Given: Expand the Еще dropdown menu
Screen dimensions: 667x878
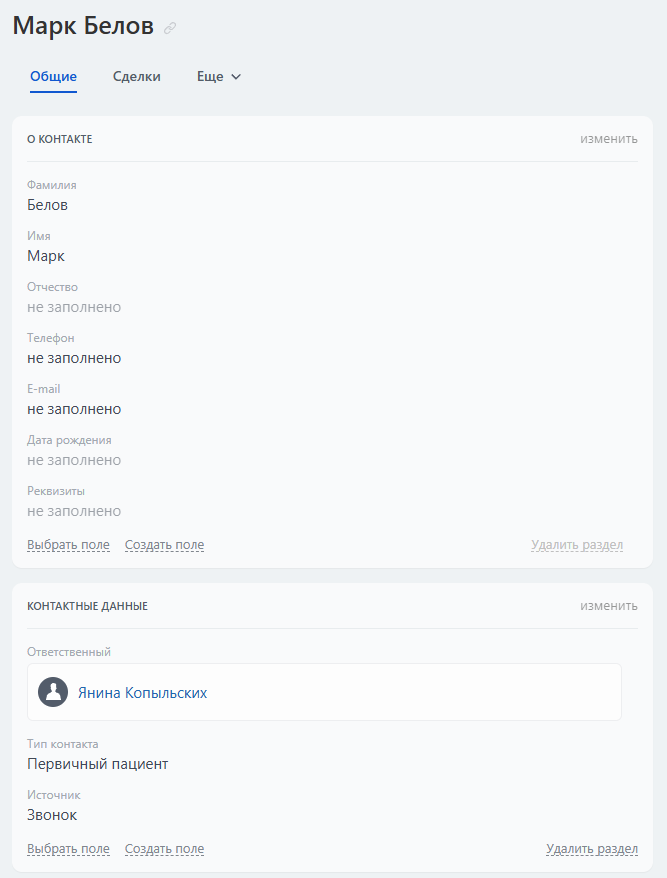Looking at the screenshot, I should pos(219,77).
